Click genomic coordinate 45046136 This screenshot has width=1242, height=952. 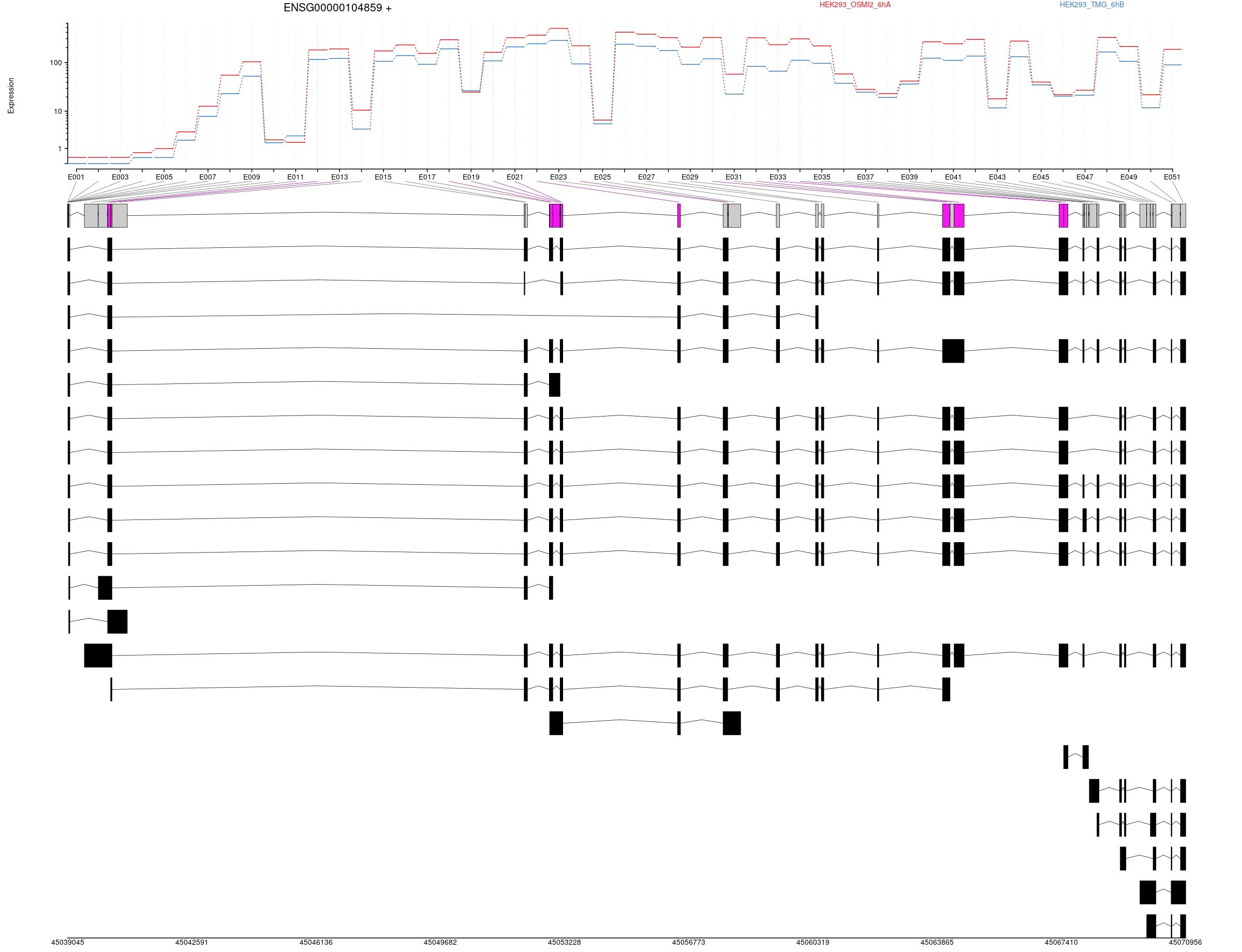point(316,942)
